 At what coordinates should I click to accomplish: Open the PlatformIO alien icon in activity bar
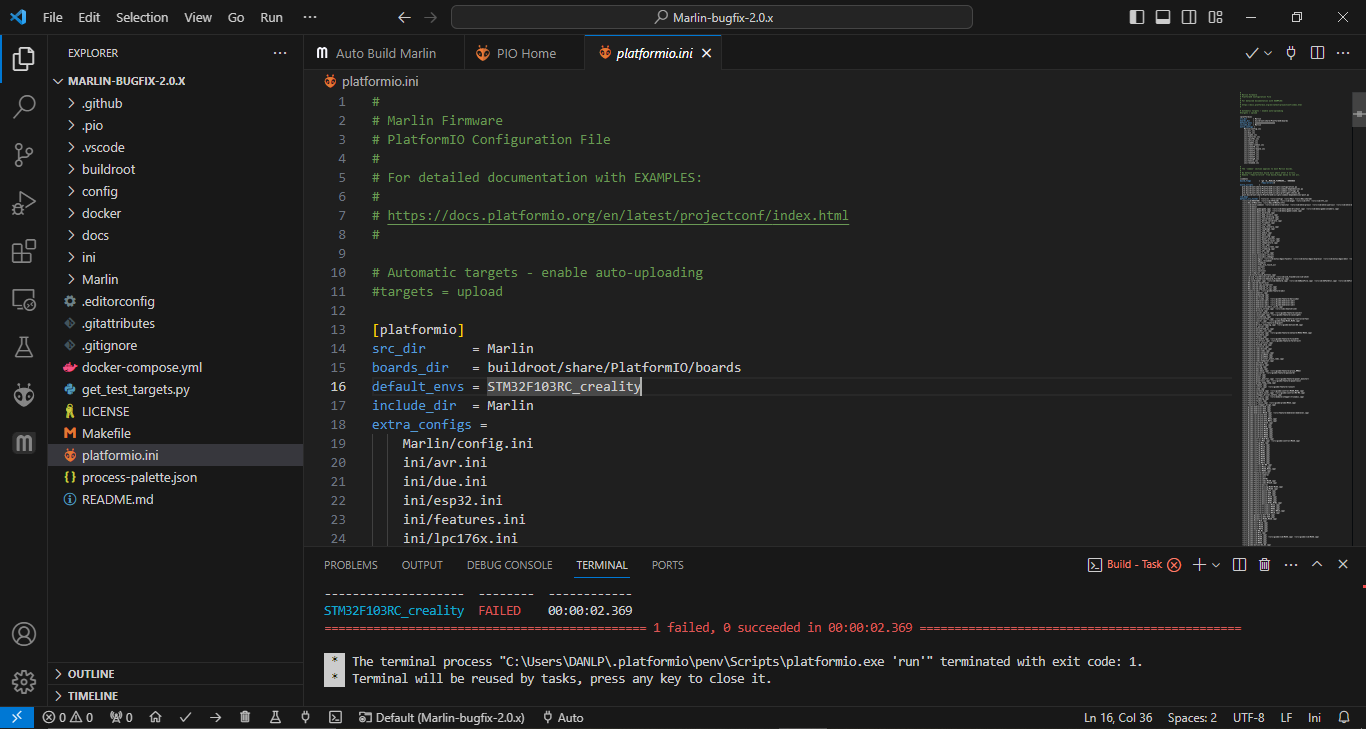click(x=23, y=396)
